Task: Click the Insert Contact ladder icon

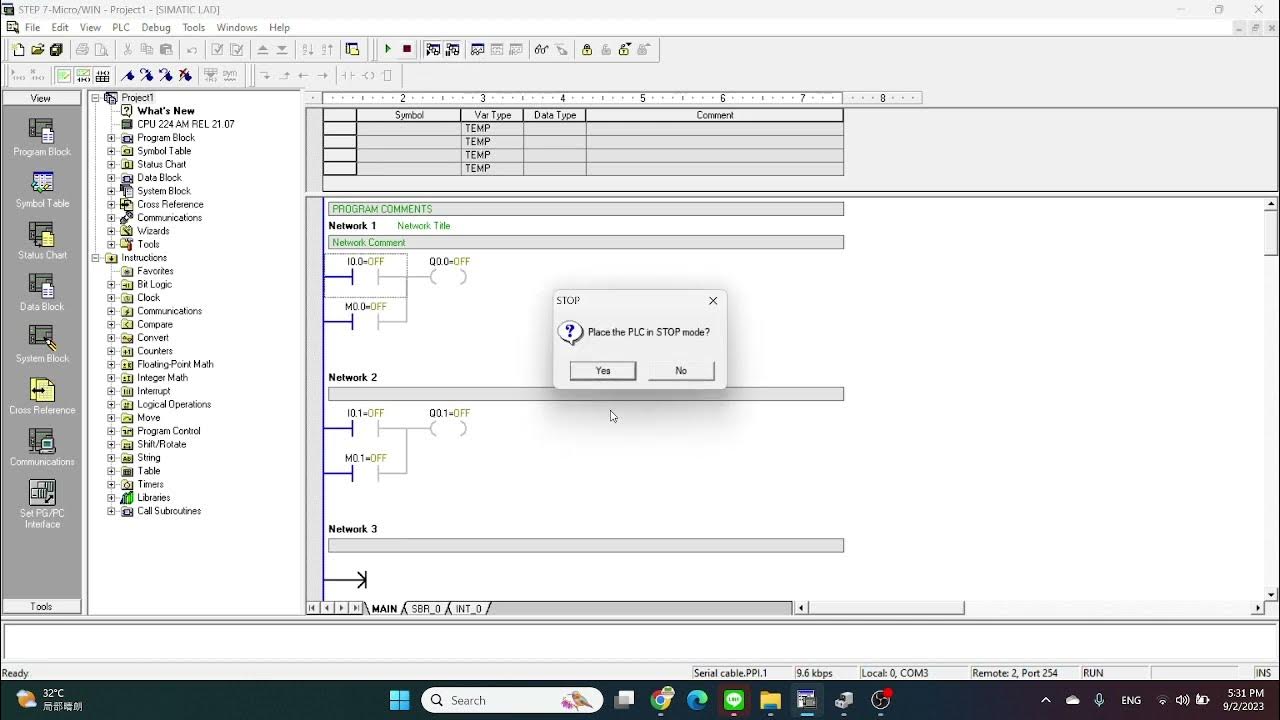Action: tap(349, 75)
